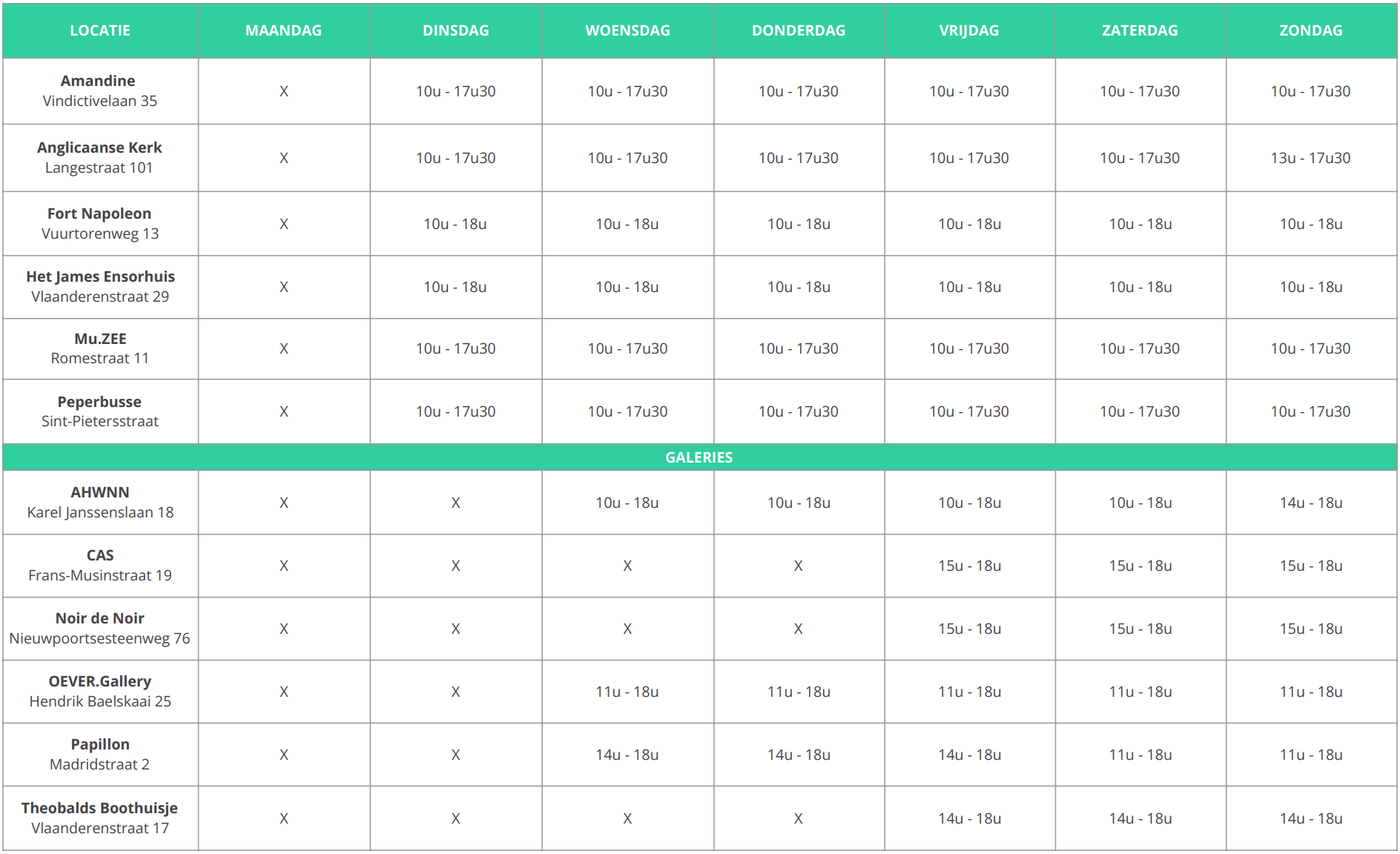
Task: Click OEVER.Gallery location cell
Action: tap(100, 692)
